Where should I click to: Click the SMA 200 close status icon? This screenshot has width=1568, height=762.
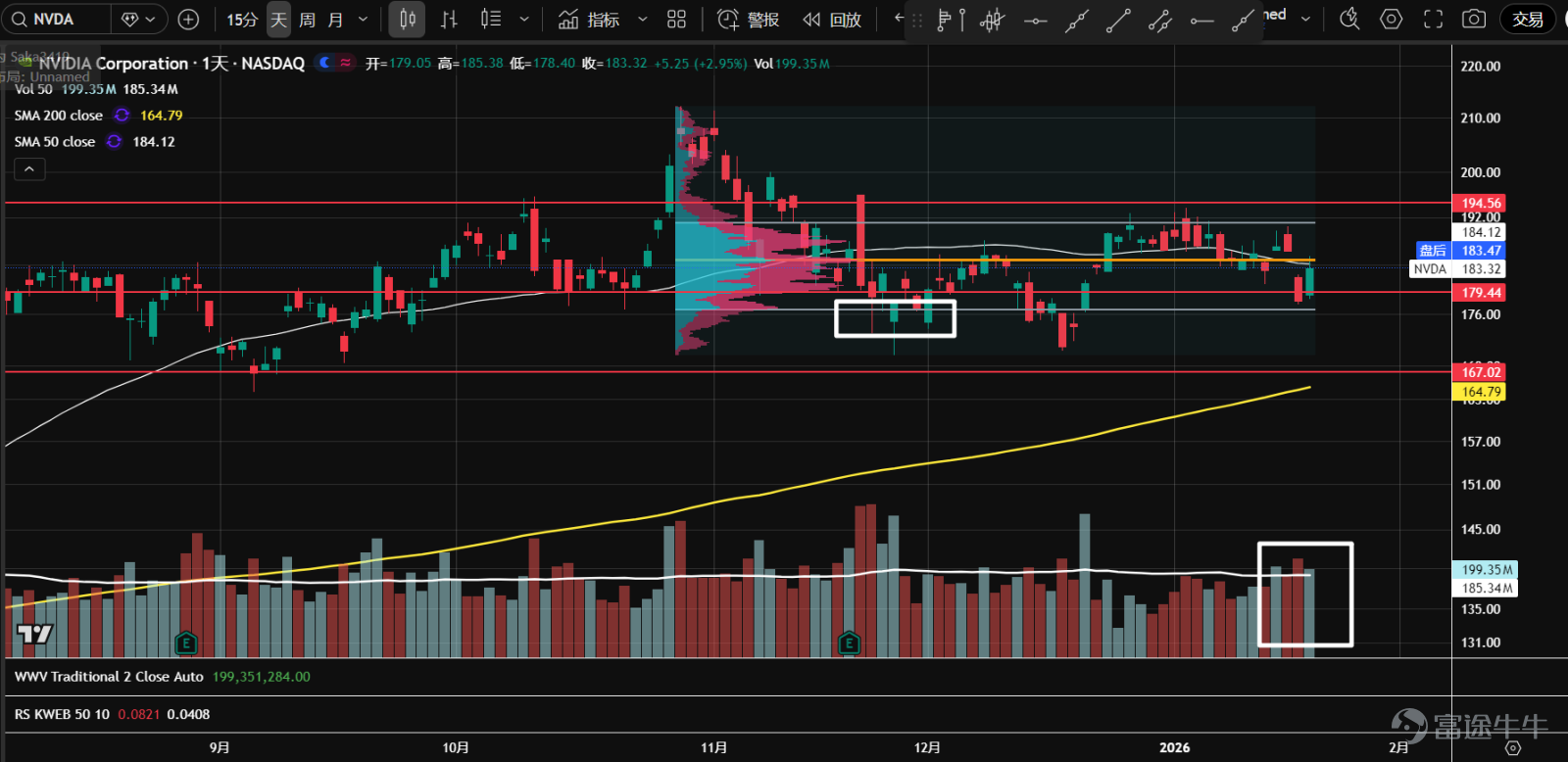122,116
